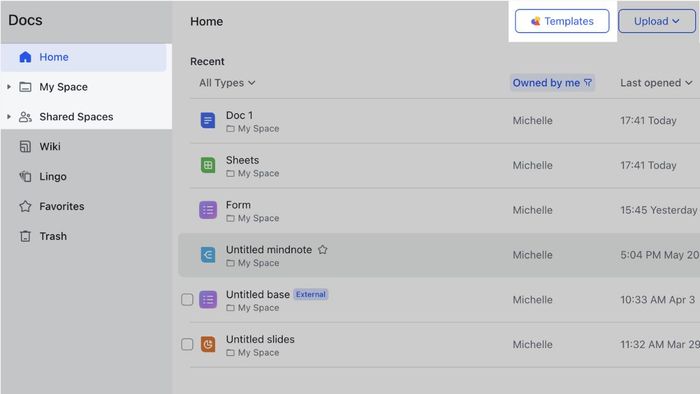The image size is (700, 394).
Task: Click owner Michelle in Untitled mindnote row
Action: pos(533,255)
